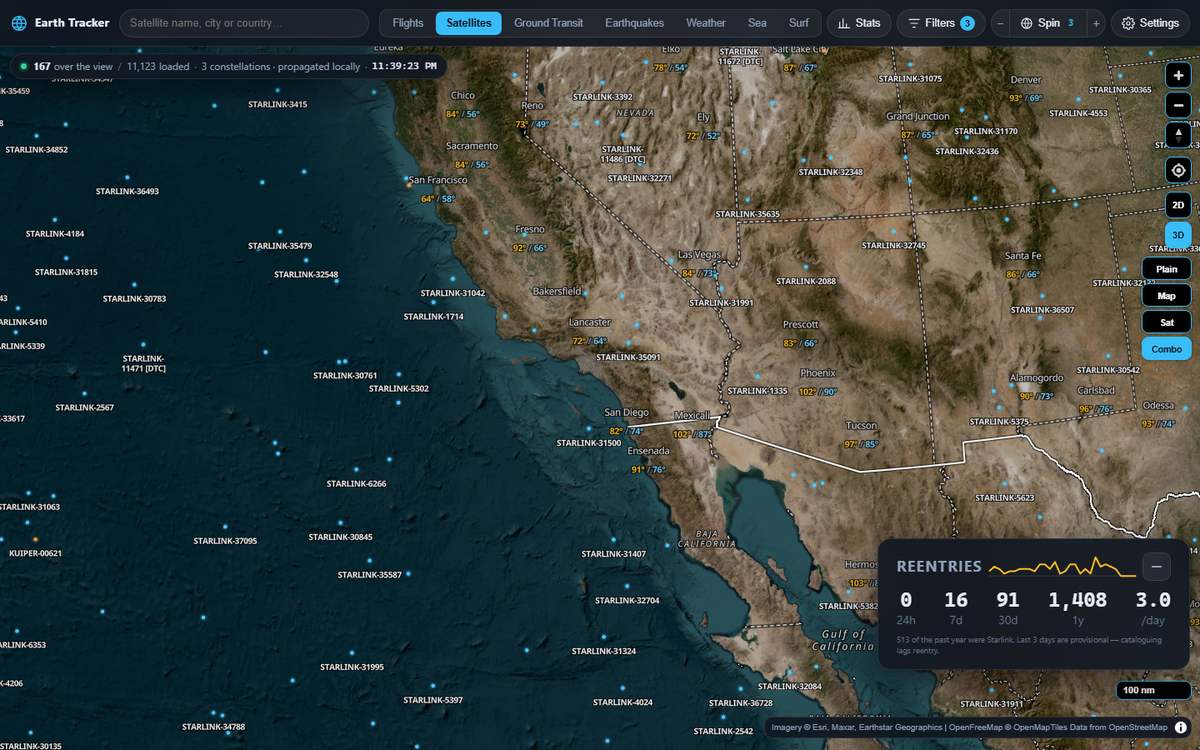Locate my position on the map
This screenshot has height=750, width=1200.
pyautogui.click(x=1178, y=170)
